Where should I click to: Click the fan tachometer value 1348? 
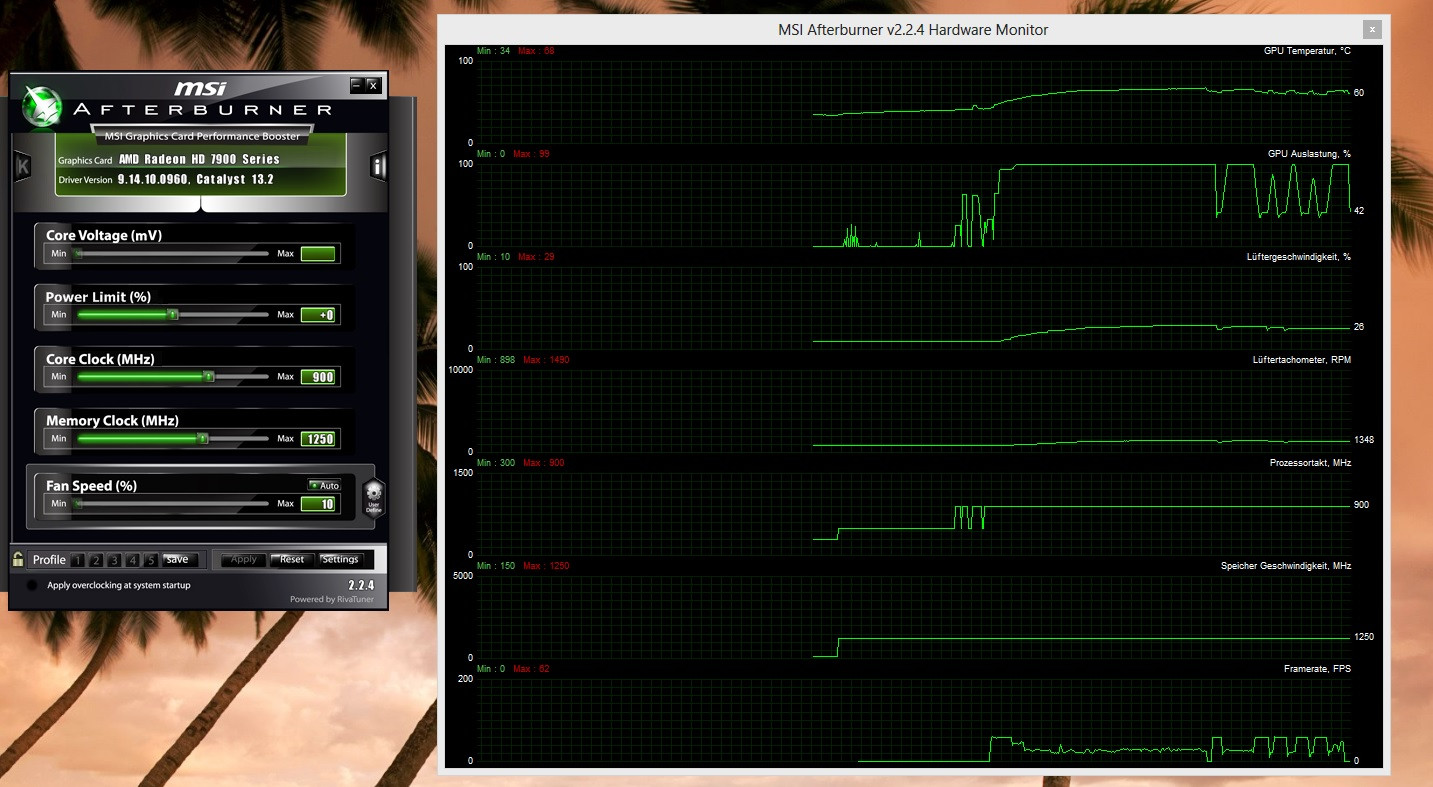(1364, 440)
